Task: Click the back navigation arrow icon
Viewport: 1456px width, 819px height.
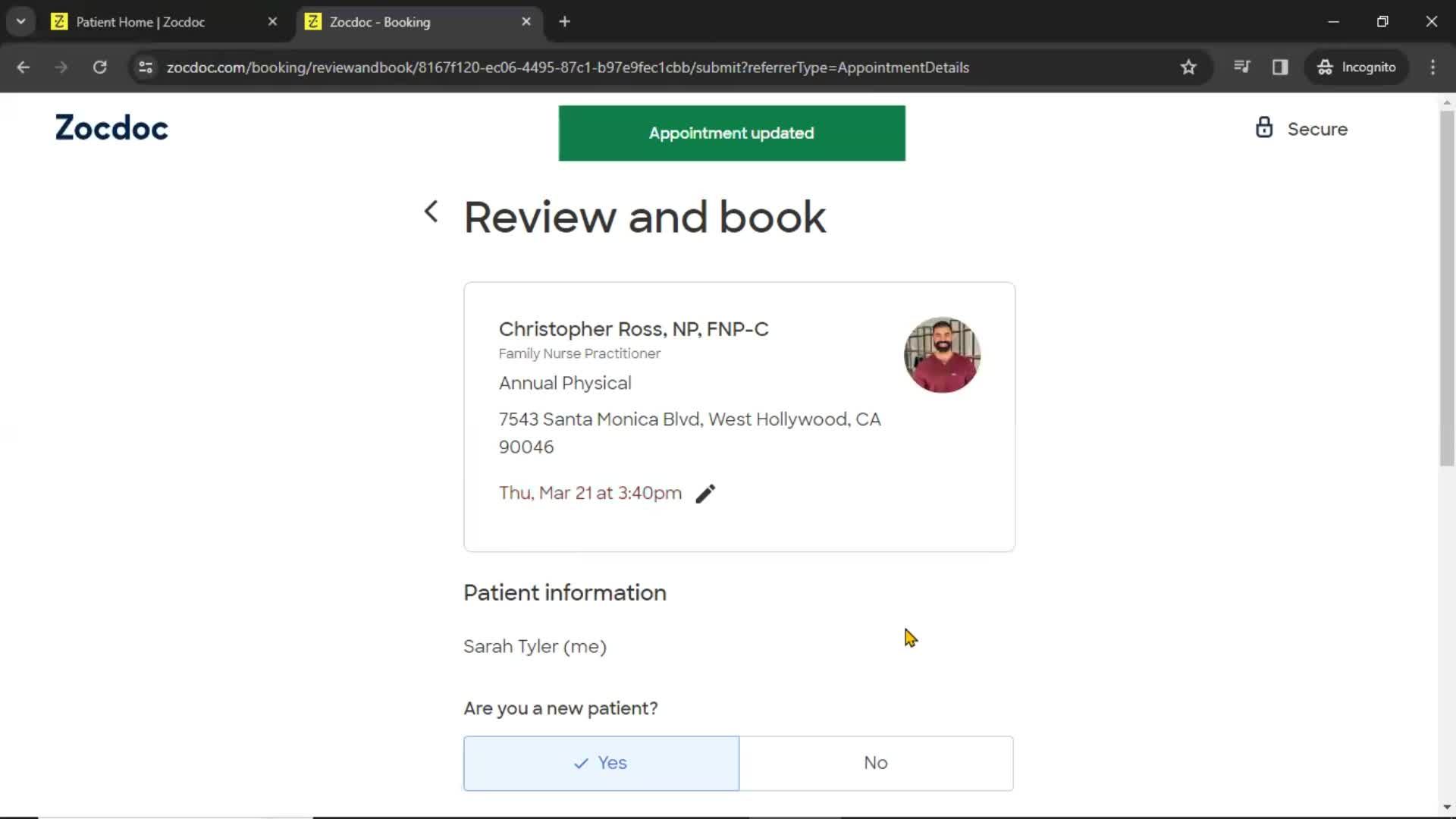Action: tap(431, 212)
